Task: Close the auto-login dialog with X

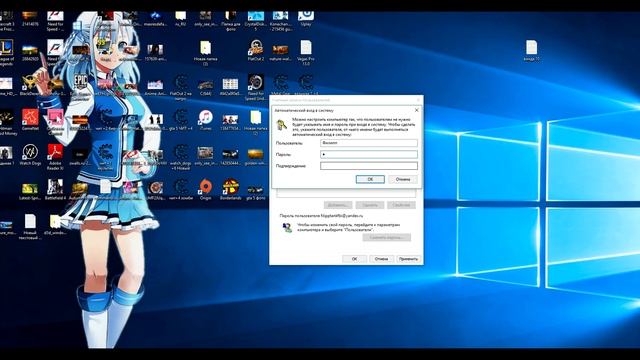Action: (416, 110)
